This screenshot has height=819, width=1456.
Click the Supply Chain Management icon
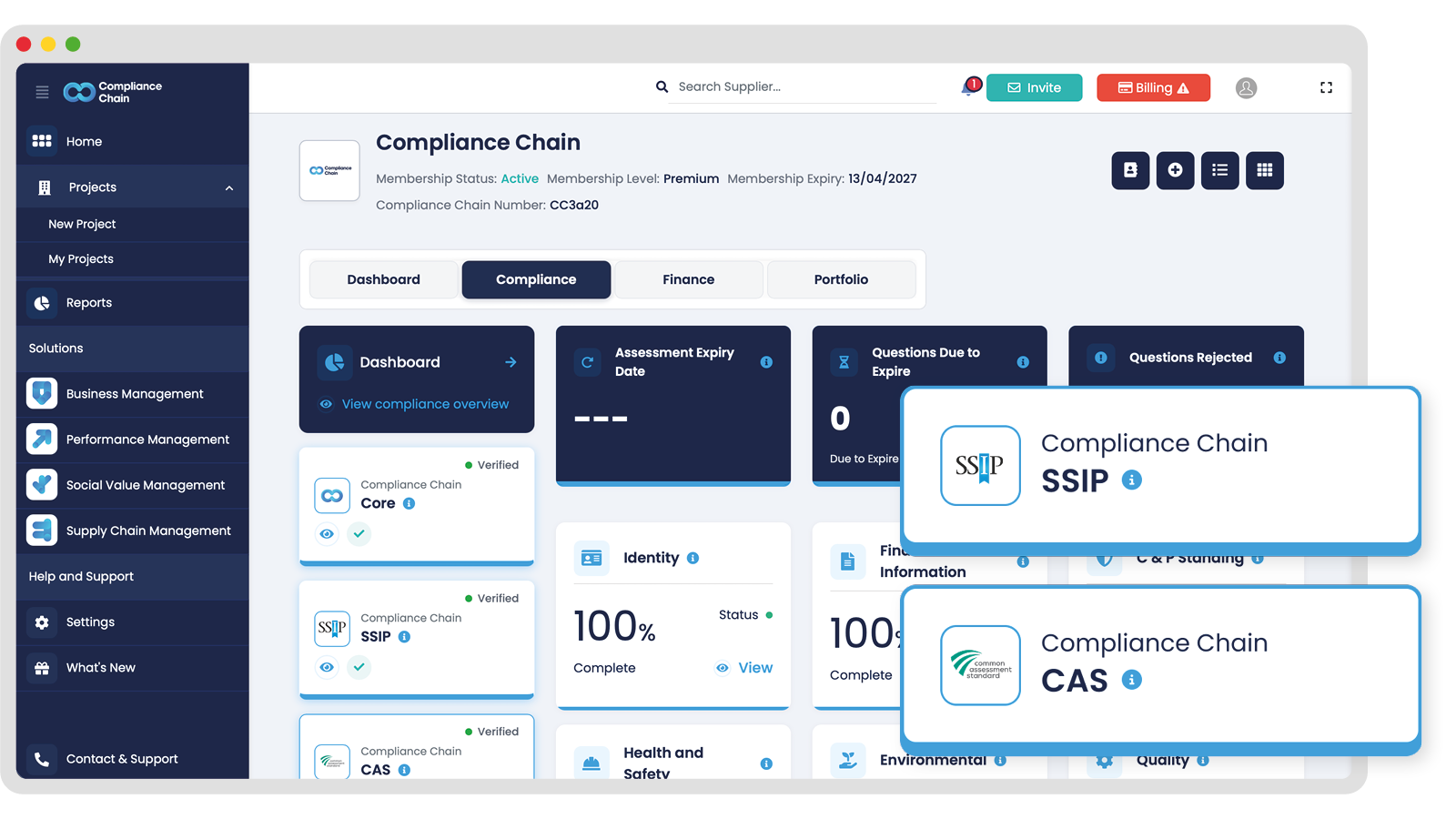[x=42, y=530]
